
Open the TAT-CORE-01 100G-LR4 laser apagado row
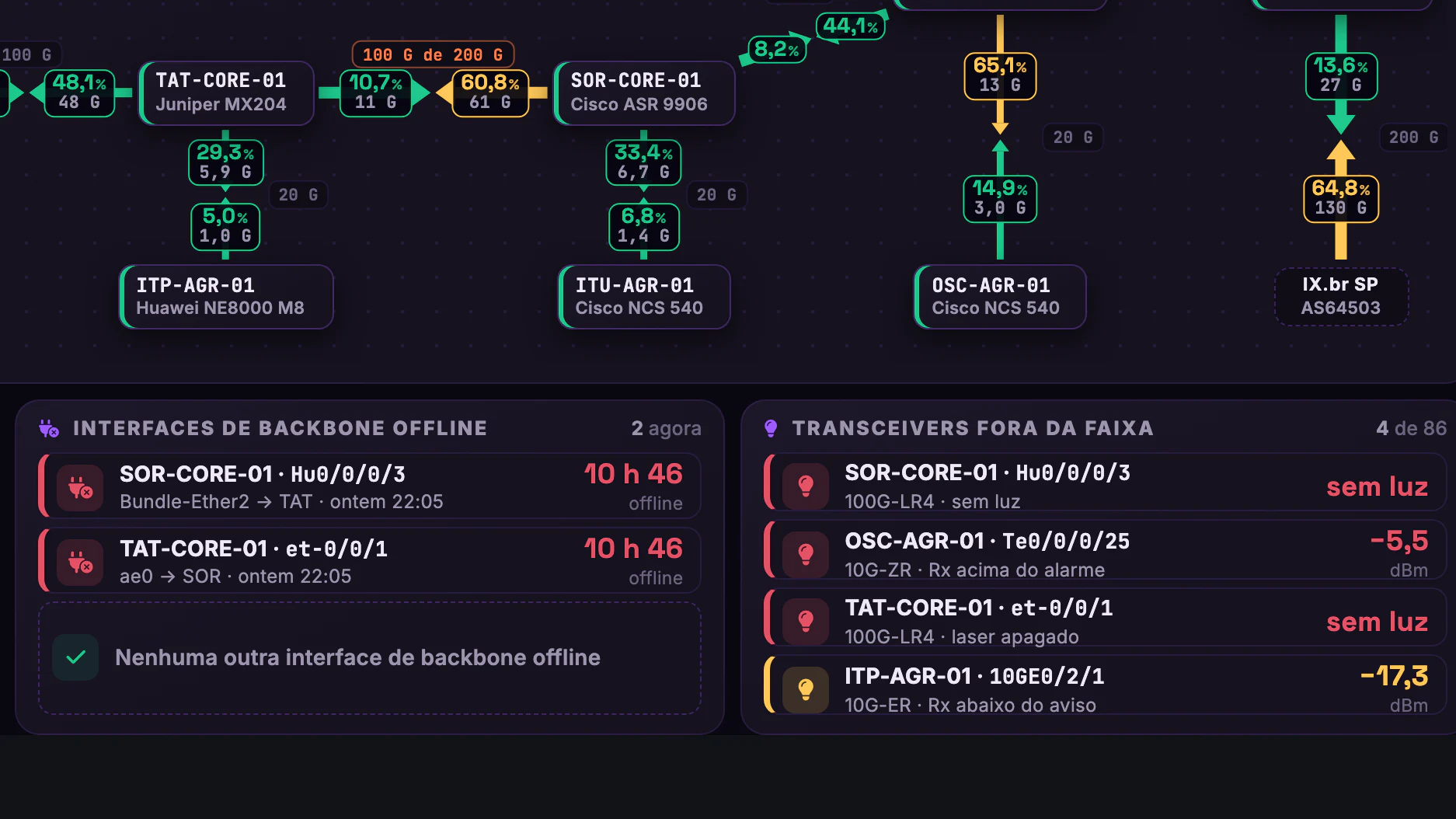(1106, 618)
